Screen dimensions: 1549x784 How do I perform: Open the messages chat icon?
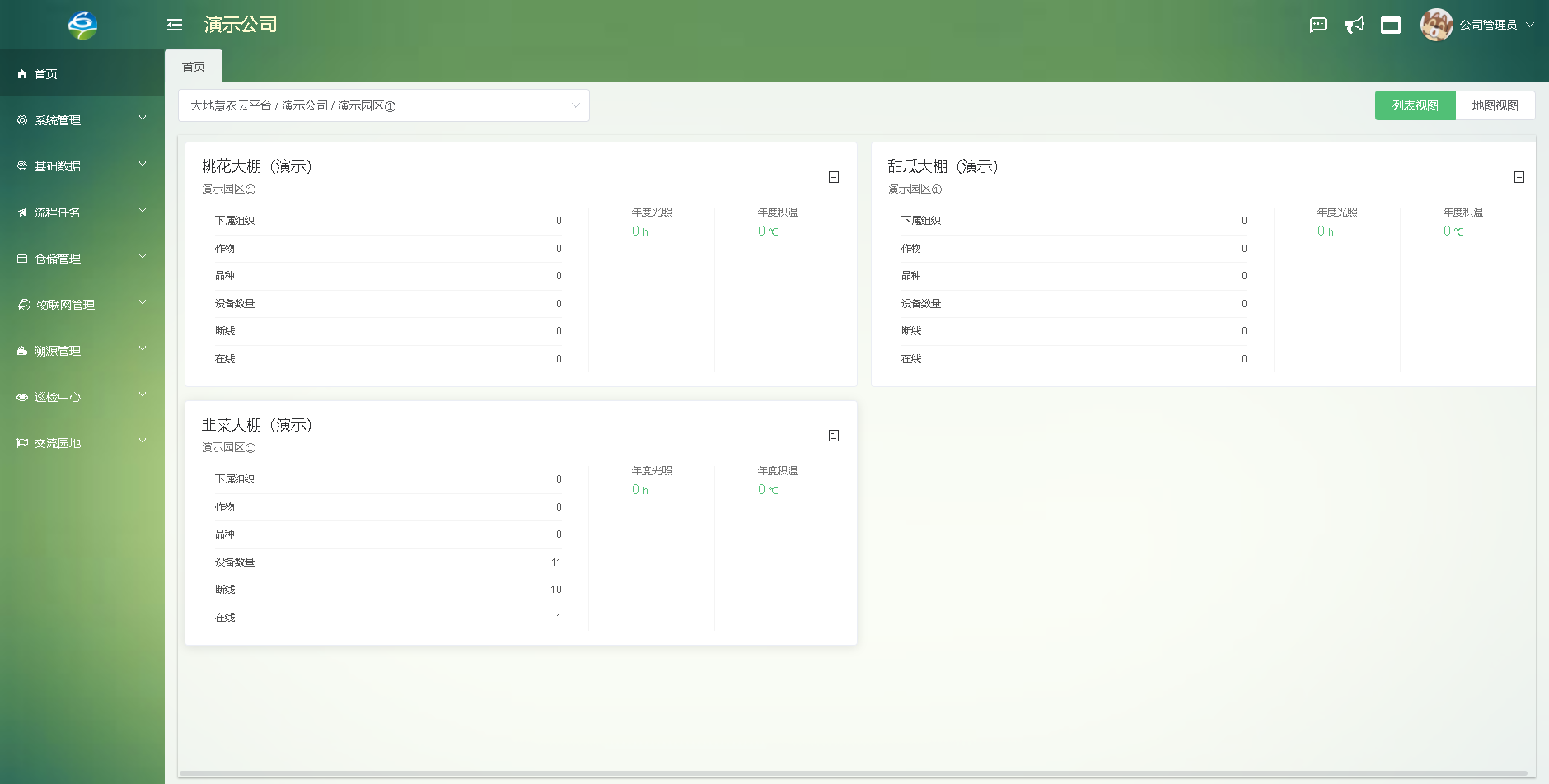1318,25
